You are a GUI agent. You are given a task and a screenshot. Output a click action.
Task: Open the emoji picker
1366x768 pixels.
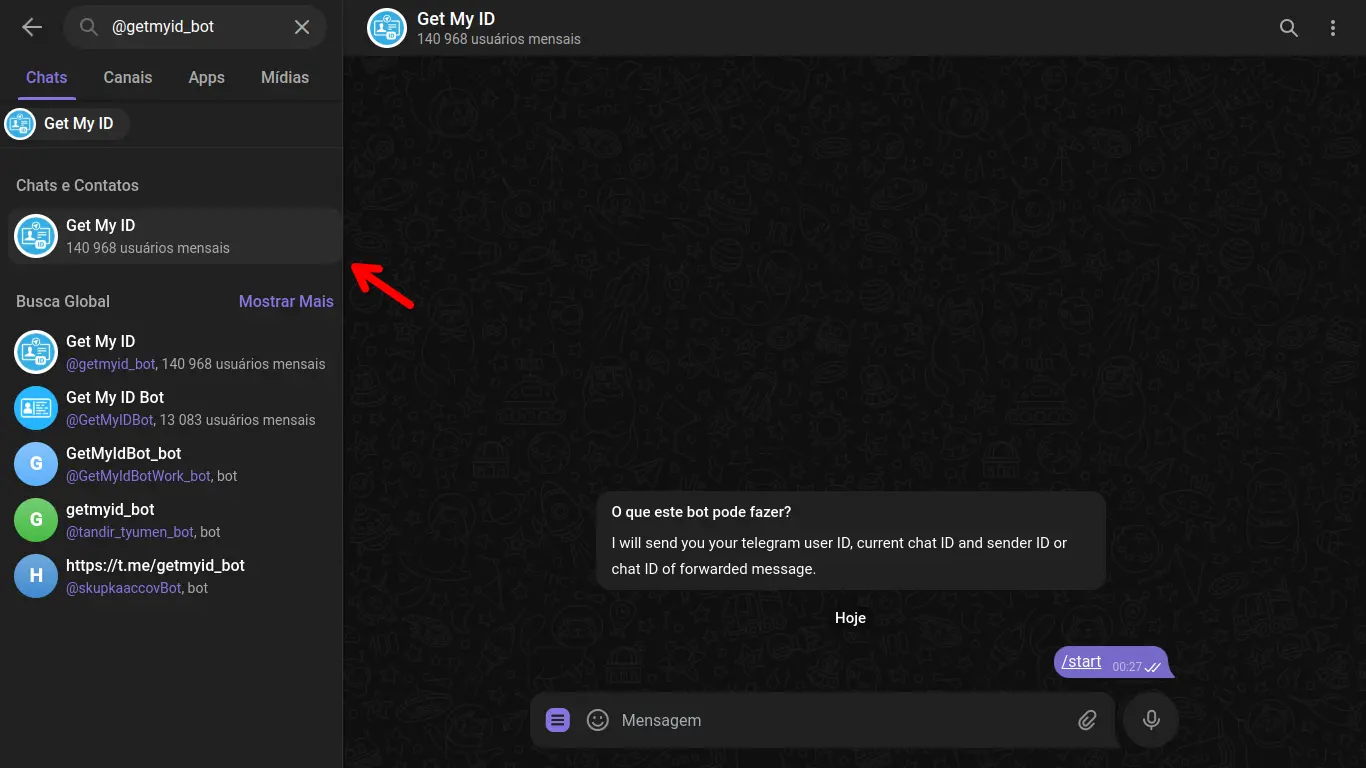pos(598,720)
